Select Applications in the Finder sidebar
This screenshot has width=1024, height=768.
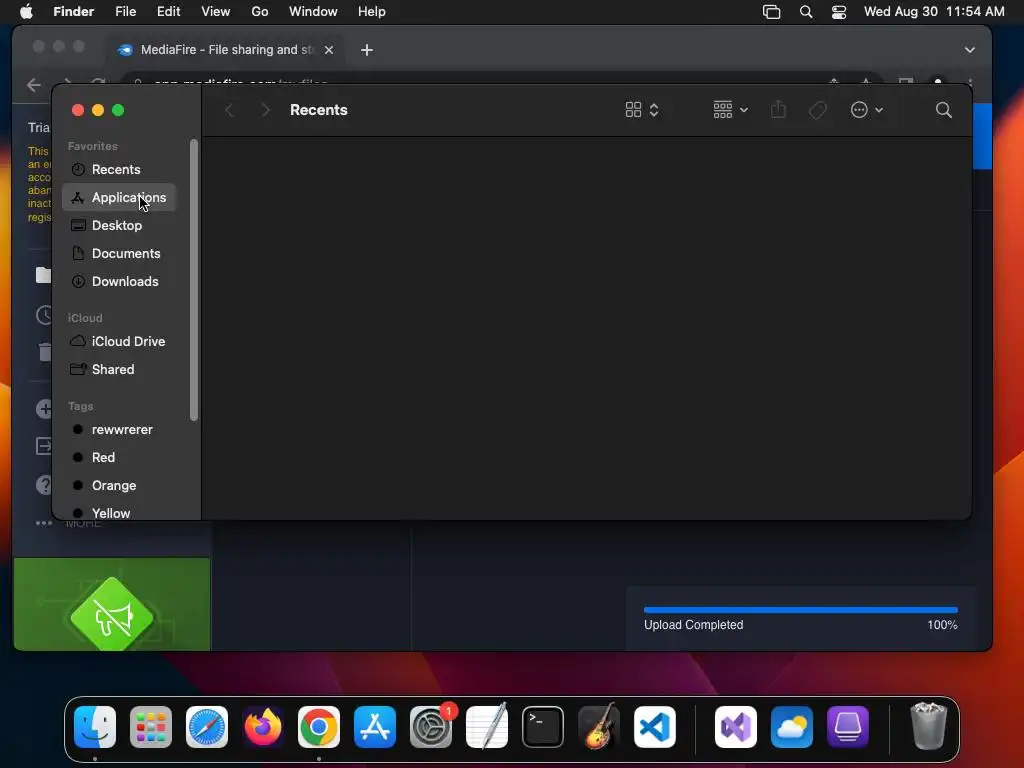point(118,197)
